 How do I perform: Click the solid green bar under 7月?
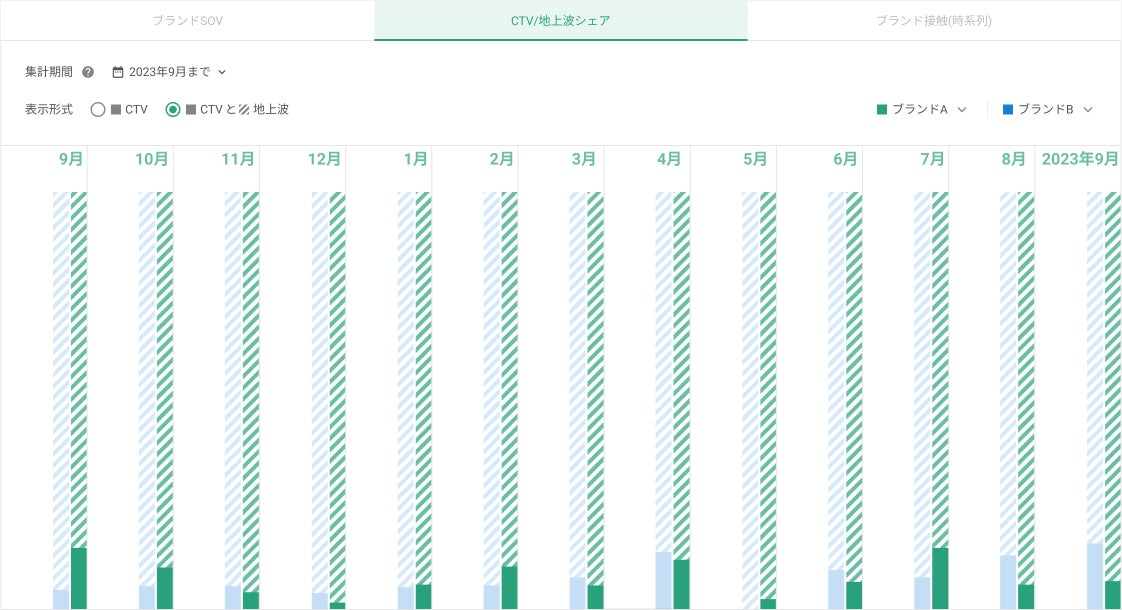pyautogui.click(x=940, y=578)
